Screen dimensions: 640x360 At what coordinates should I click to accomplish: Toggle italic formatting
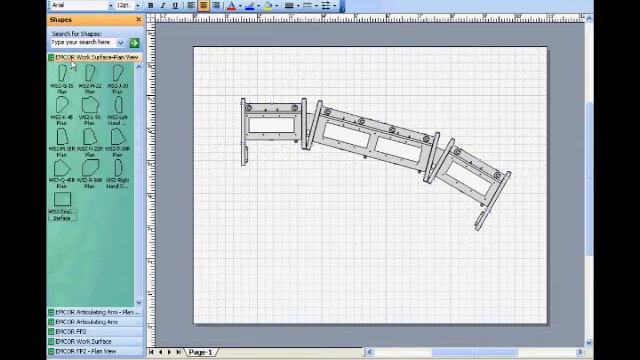tap(163, 5)
